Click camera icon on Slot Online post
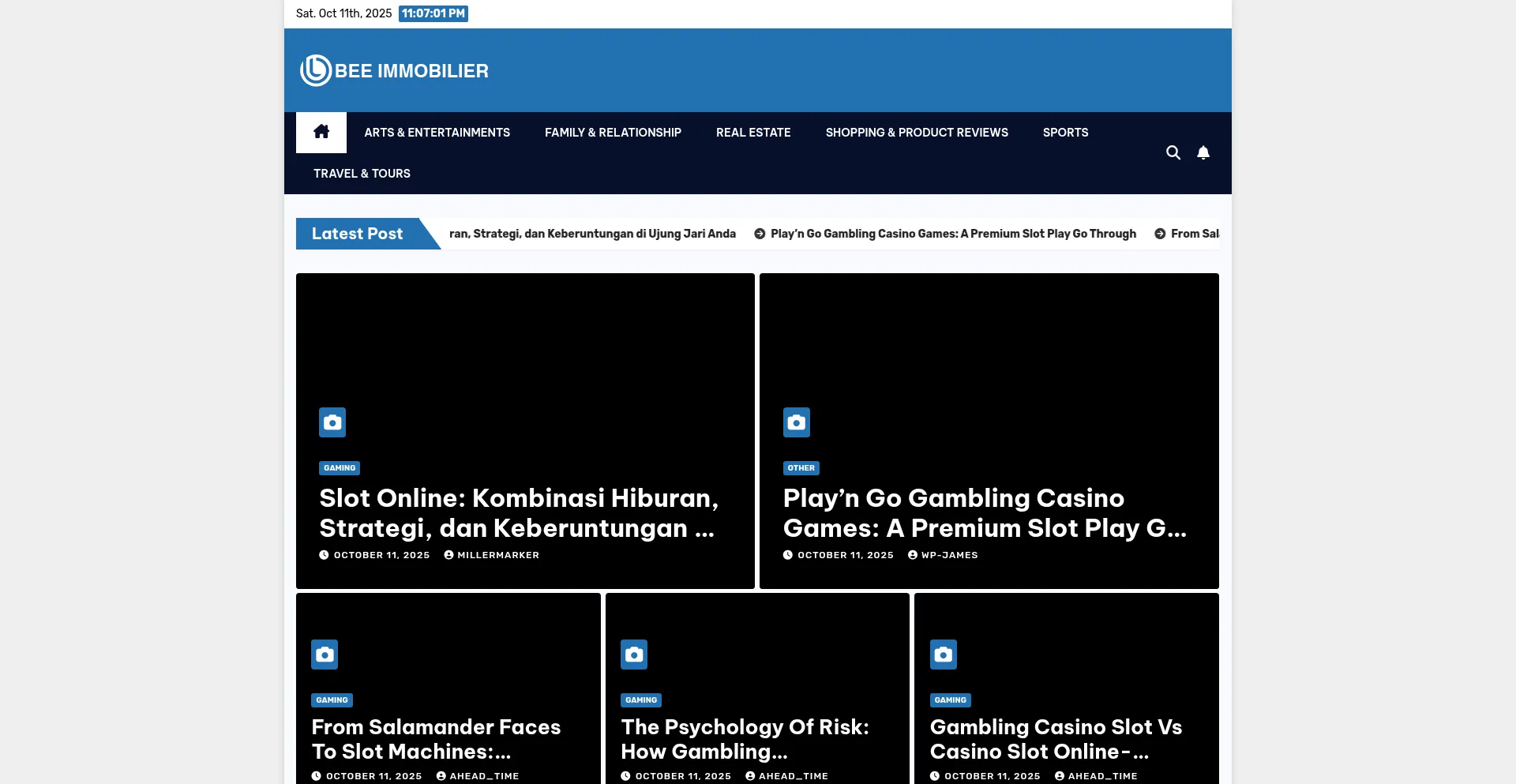 click(x=332, y=422)
